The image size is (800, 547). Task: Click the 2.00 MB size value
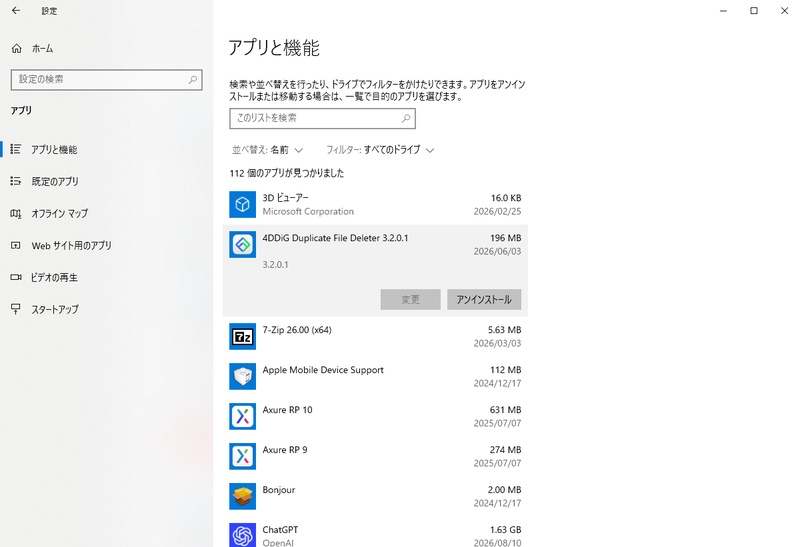tap(504, 490)
